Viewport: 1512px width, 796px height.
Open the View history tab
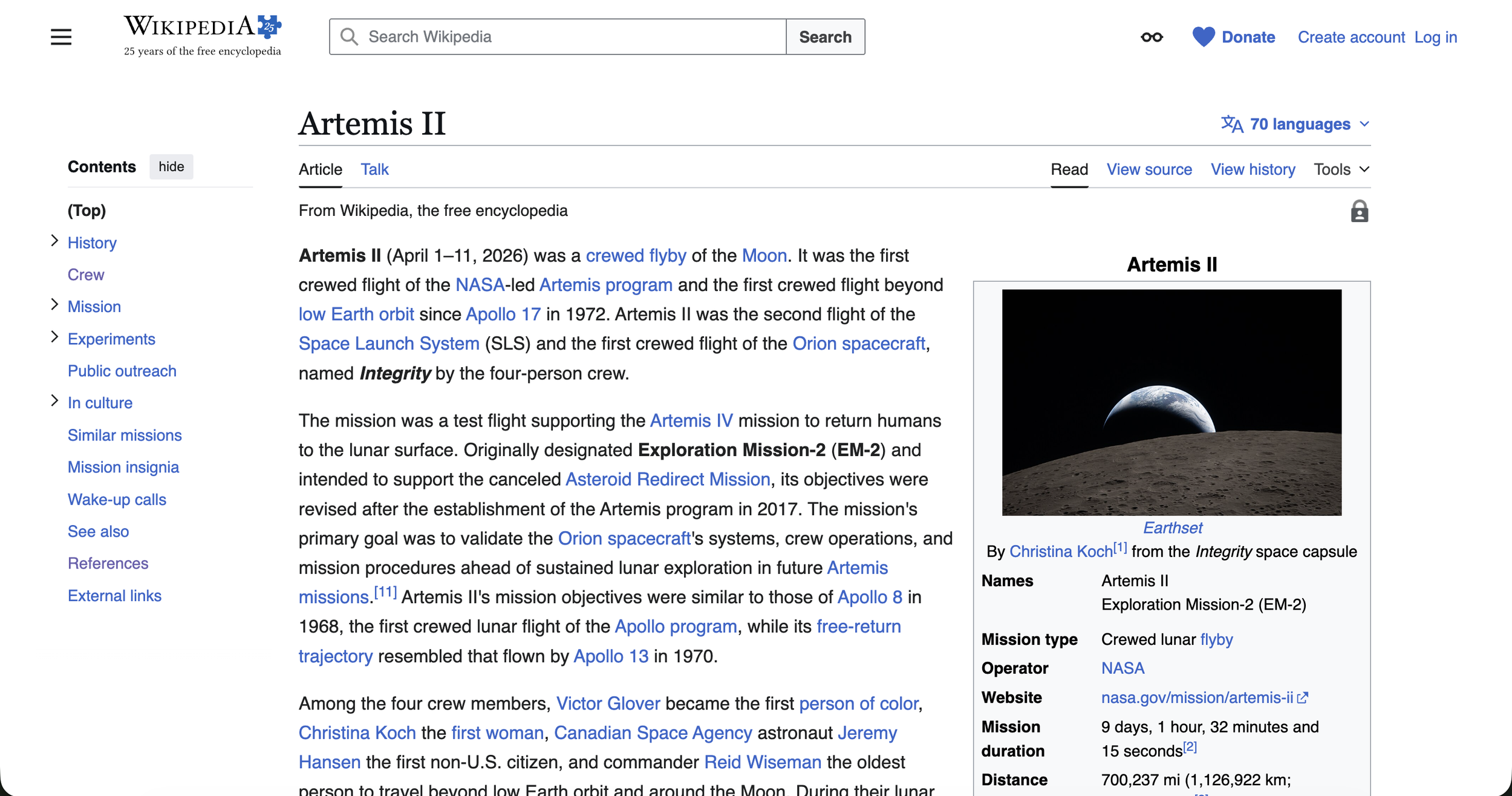tap(1253, 169)
